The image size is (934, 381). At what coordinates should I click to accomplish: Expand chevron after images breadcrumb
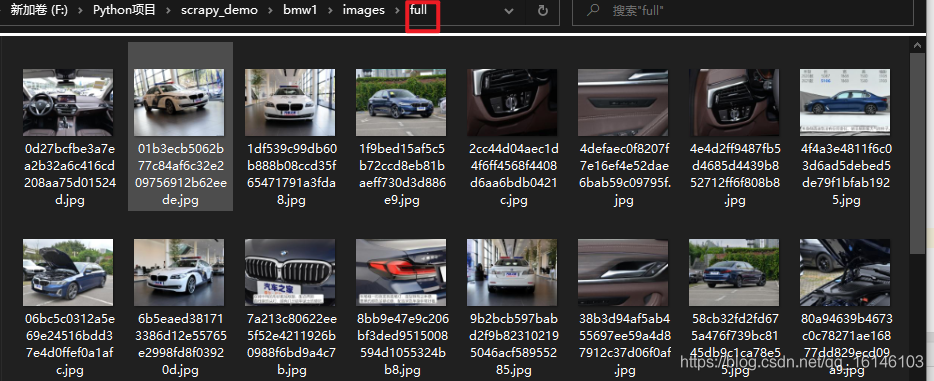point(397,11)
